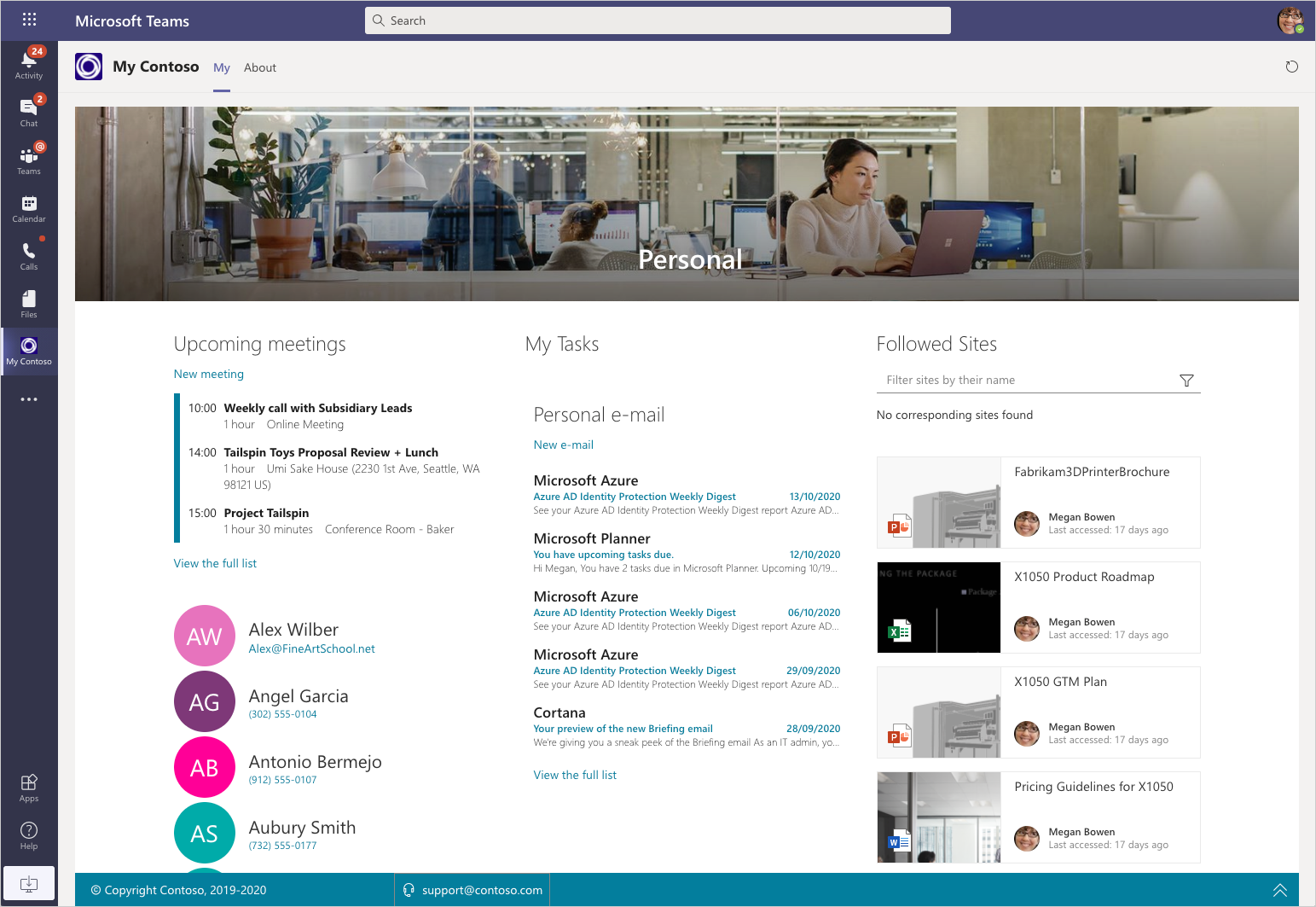The image size is (1316, 907).
Task: Click the New meeting link
Action: coord(208,374)
